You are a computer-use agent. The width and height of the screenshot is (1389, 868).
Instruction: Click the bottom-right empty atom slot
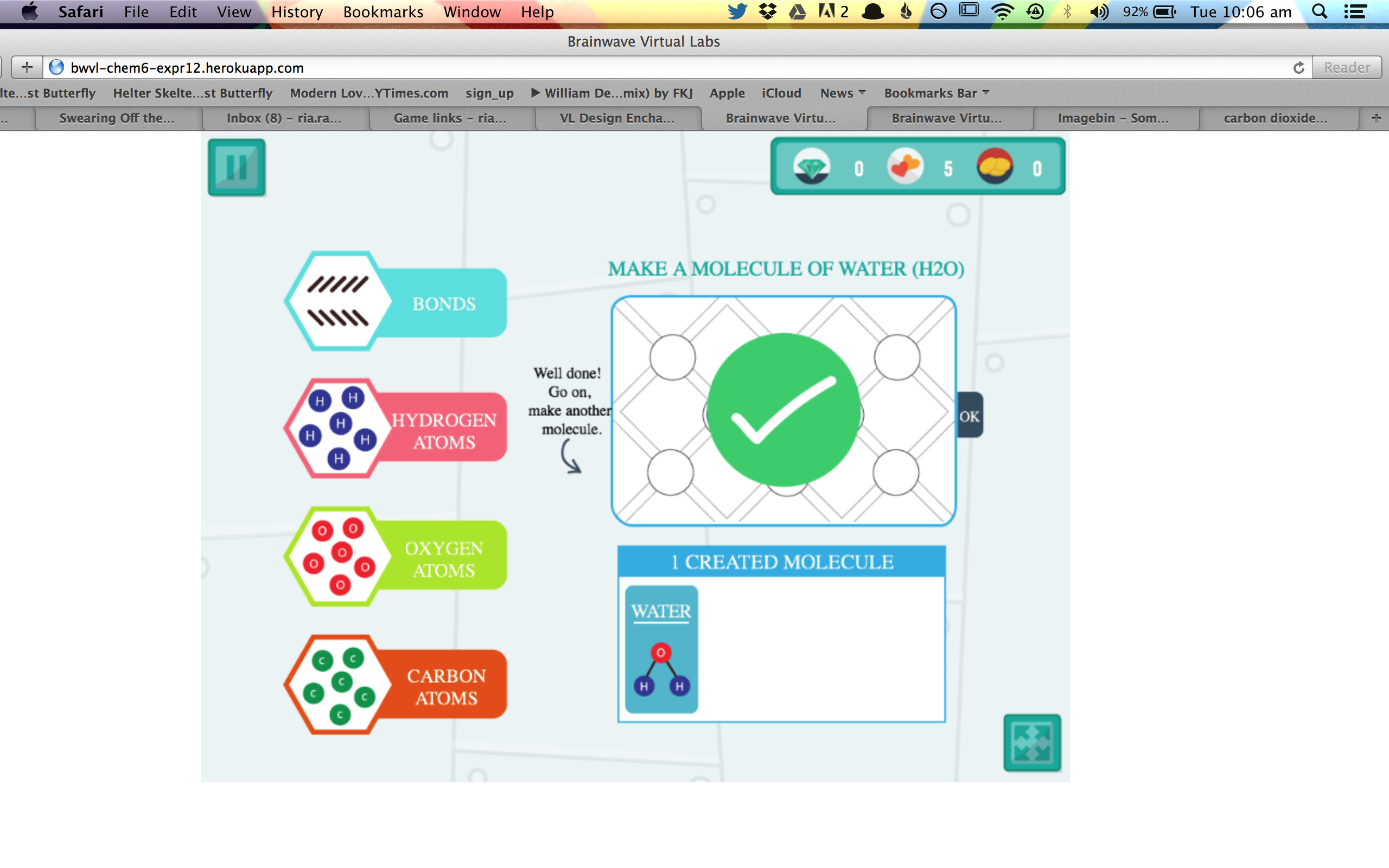point(896,473)
